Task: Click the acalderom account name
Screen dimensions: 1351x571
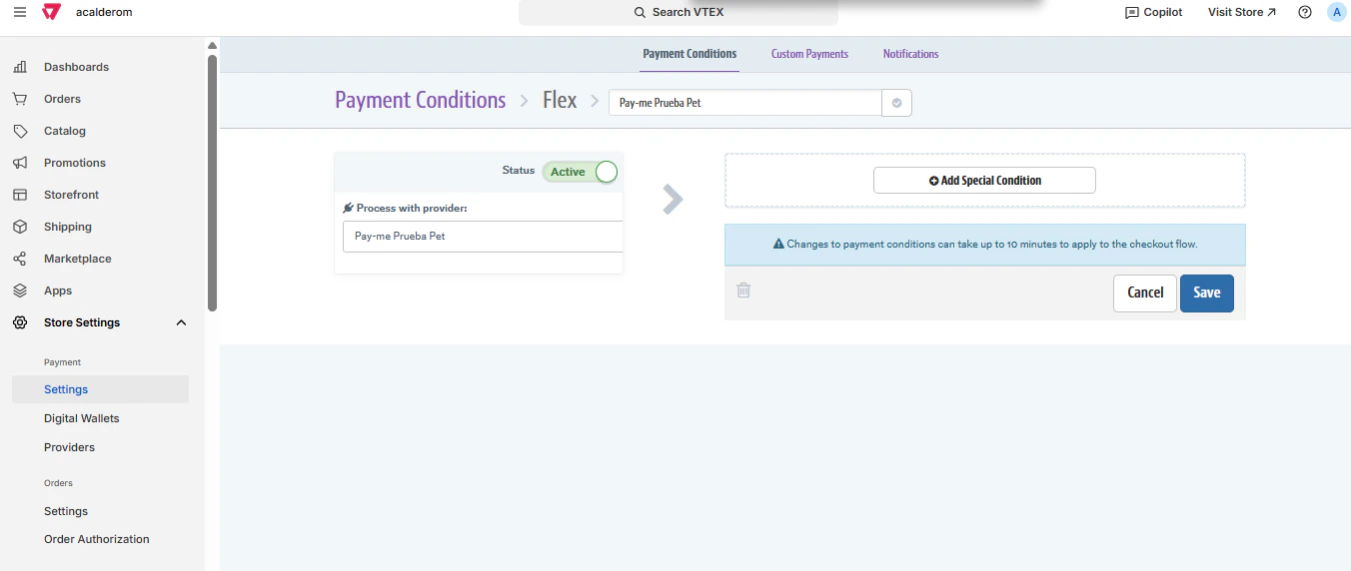Action: pyautogui.click(x=104, y=12)
